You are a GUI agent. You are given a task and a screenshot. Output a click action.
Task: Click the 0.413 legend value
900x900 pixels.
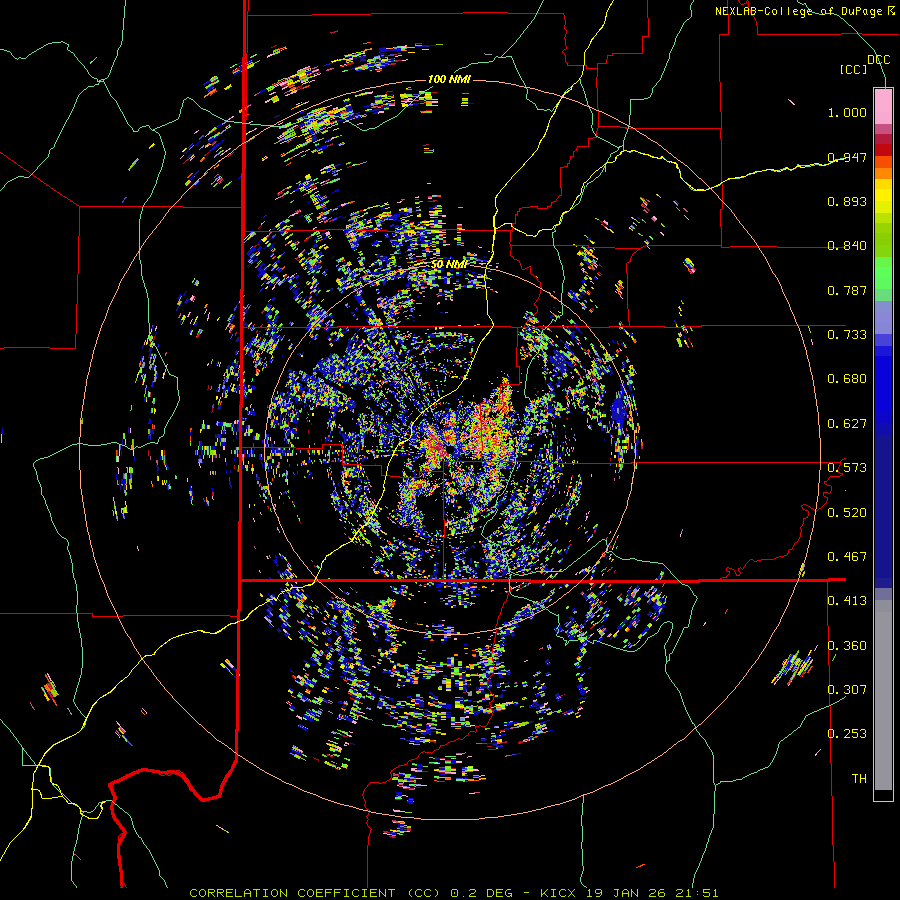[x=847, y=601]
